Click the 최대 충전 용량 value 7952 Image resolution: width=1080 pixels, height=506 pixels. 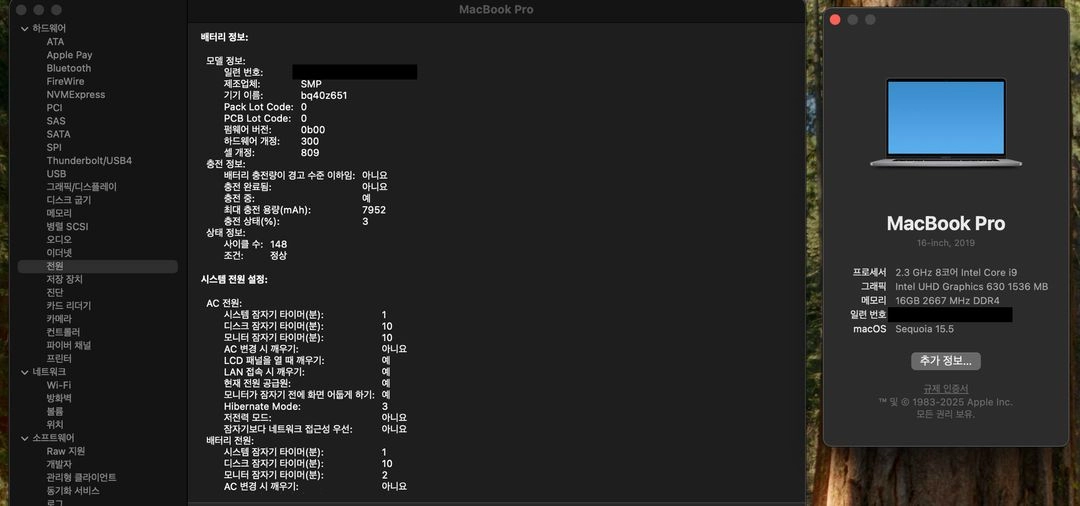click(x=374, y=210)
